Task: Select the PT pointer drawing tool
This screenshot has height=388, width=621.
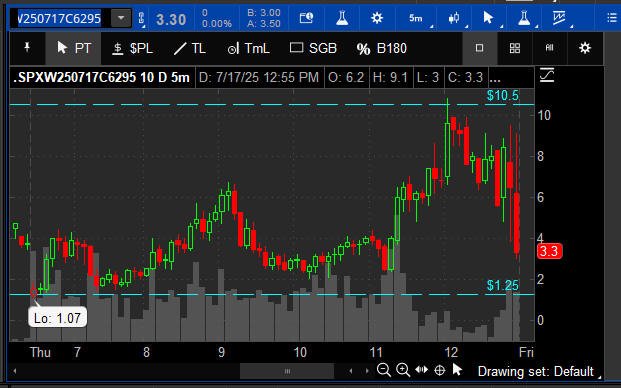Action: [x=74, y=48]
